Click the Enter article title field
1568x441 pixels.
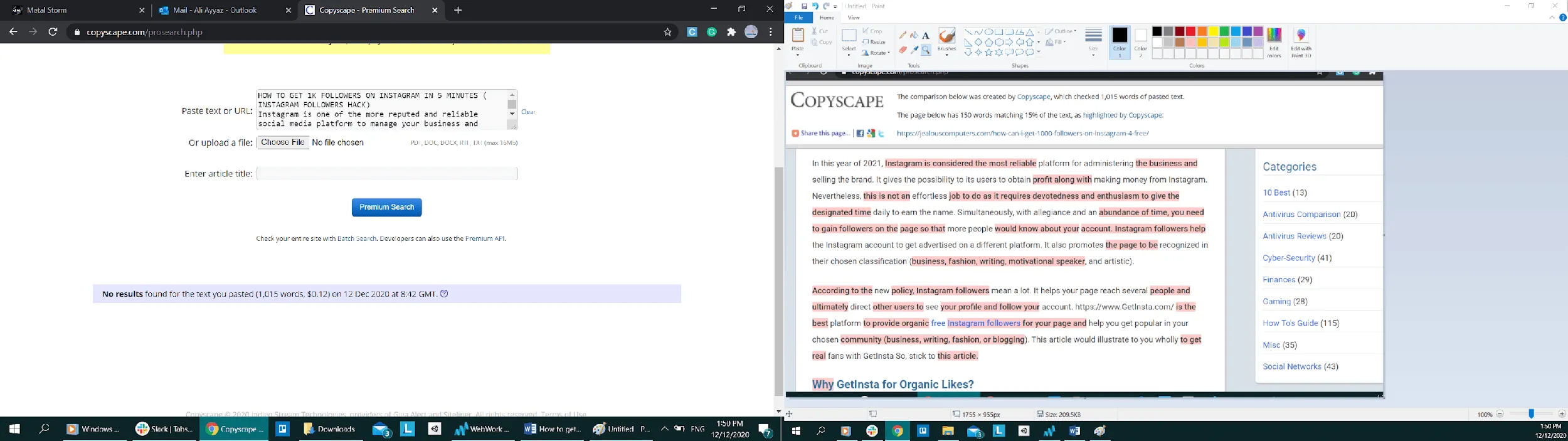[x=387, y=174]
